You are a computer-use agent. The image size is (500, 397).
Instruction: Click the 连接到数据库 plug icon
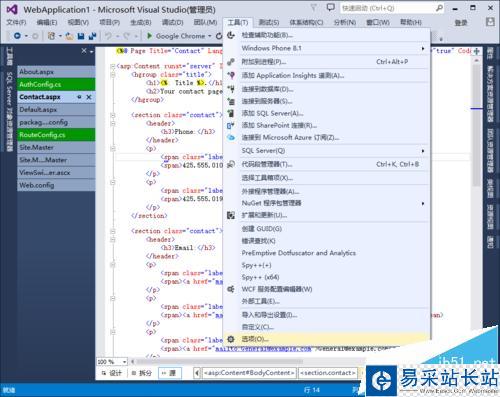click(231, 89)
